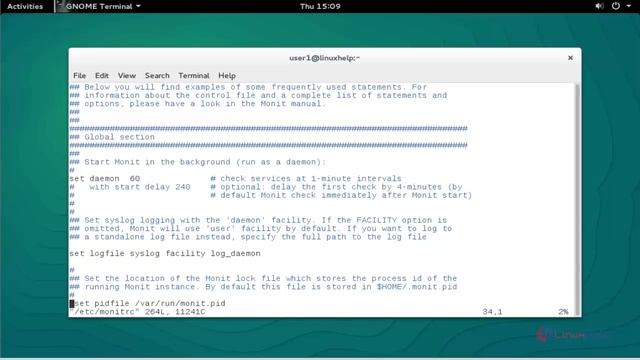Click the '## Global section' heading
Screen dimensions: 640x360
tap(112, 137)
